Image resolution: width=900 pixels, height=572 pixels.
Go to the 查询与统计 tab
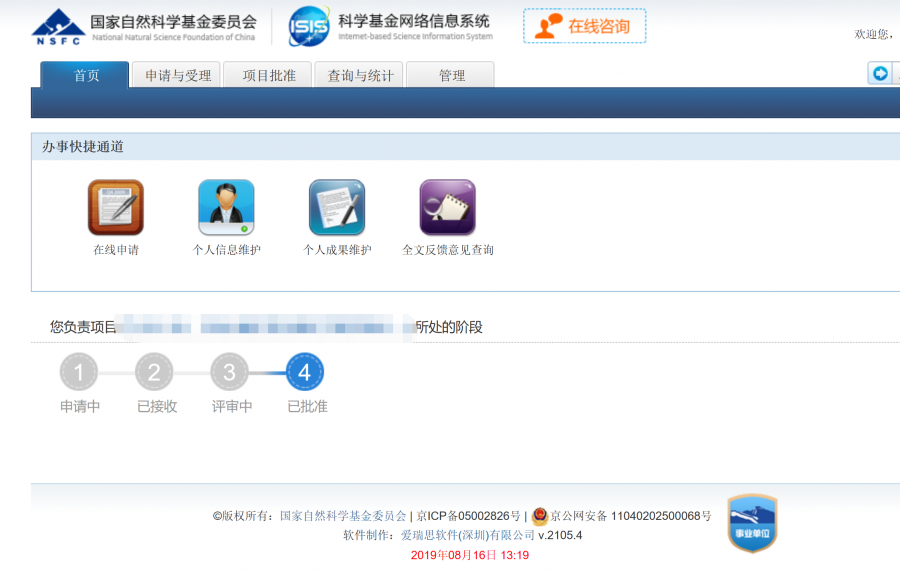click(360, 75)
